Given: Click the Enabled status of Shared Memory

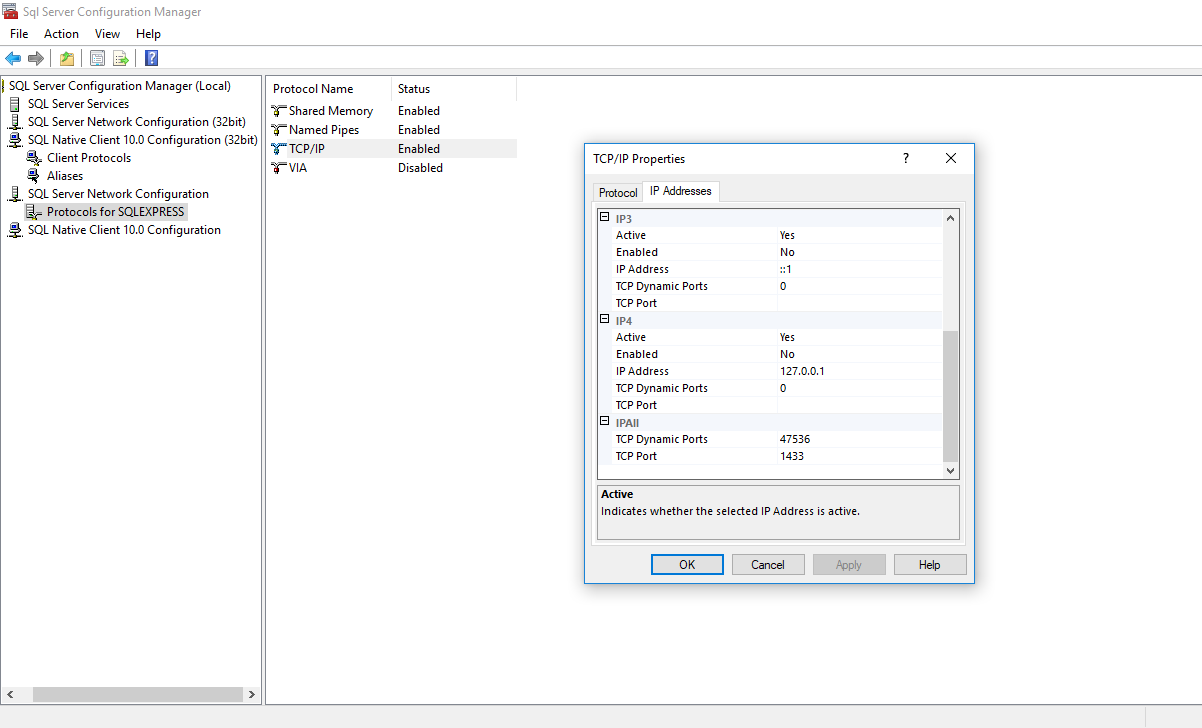Looking at the screenshot, I should coord(419,111).
